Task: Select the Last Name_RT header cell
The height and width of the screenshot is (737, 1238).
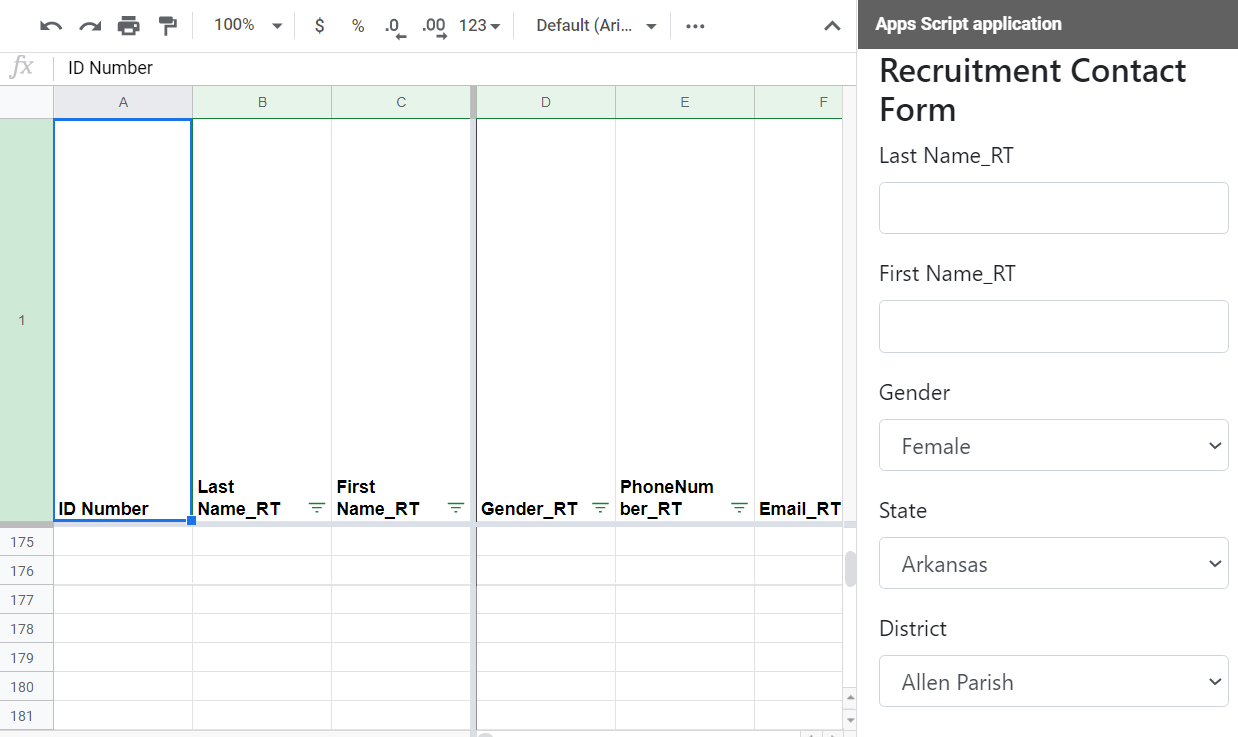Action: click(262, 320)
